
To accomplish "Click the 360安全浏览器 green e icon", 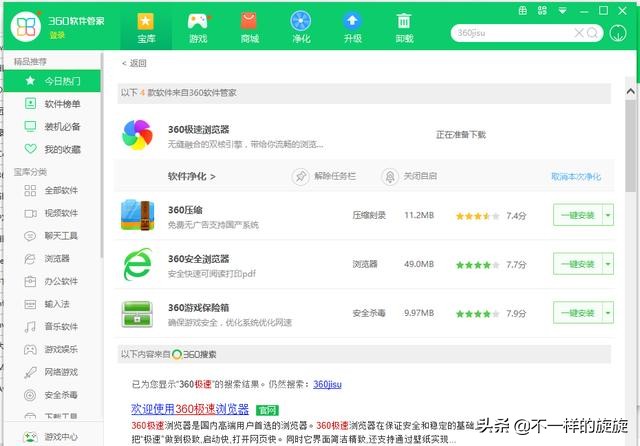I will coord(138,264).
